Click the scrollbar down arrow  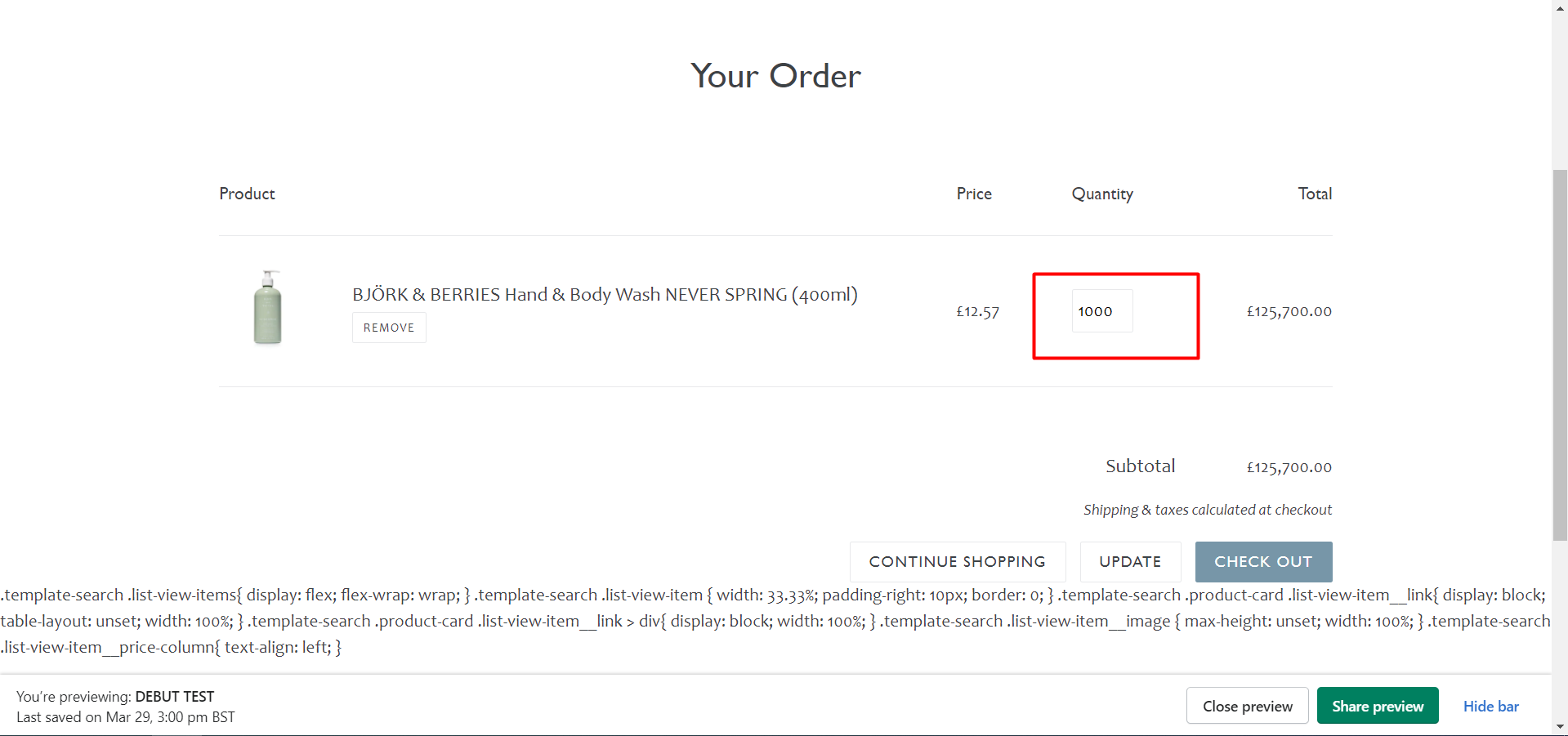click(1560, 726)
